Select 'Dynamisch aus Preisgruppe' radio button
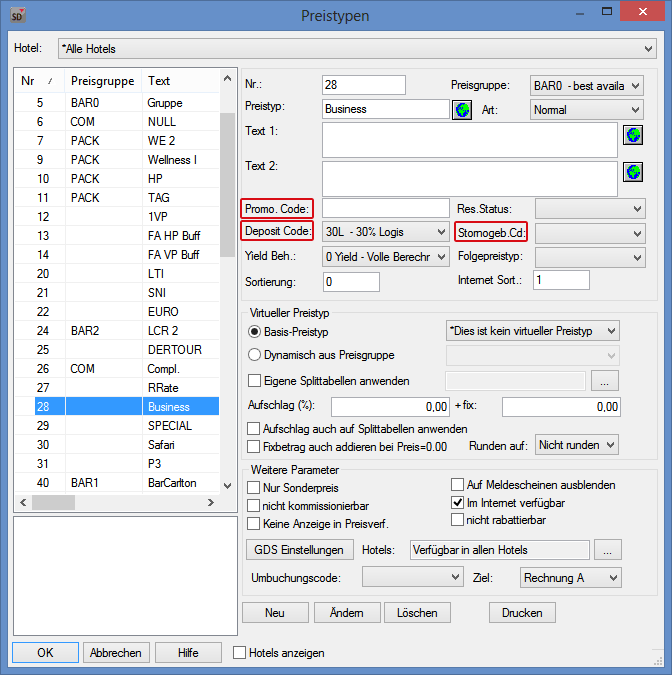 click(254, 355)
